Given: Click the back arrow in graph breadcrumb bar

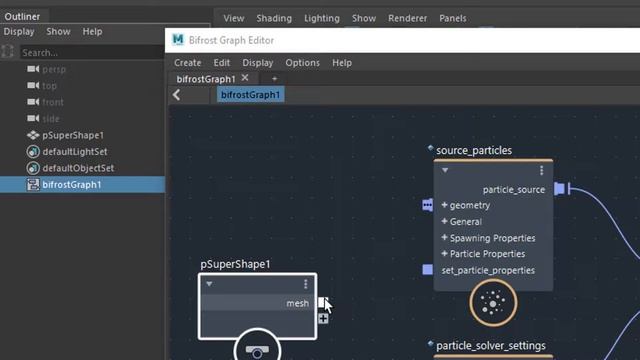Looking at the screenshot, I should (x=176, y=95).
